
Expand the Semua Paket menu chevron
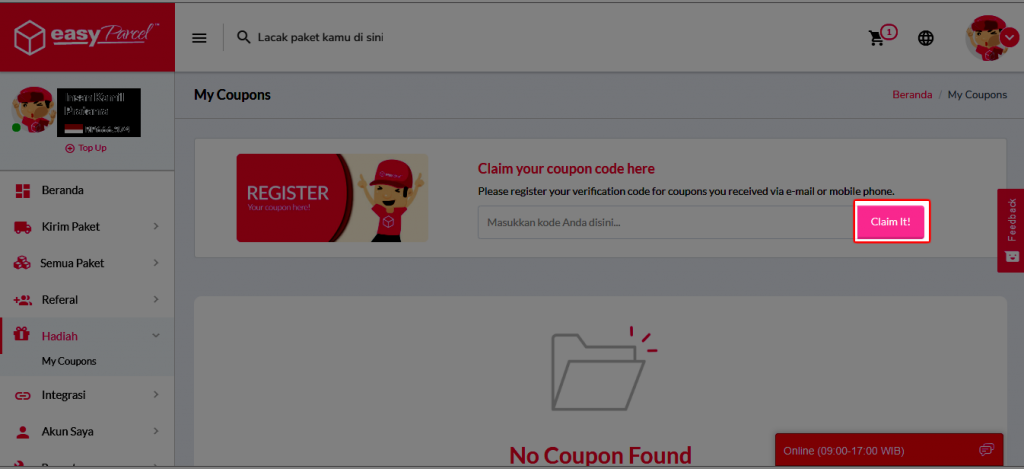click(156, 263)
